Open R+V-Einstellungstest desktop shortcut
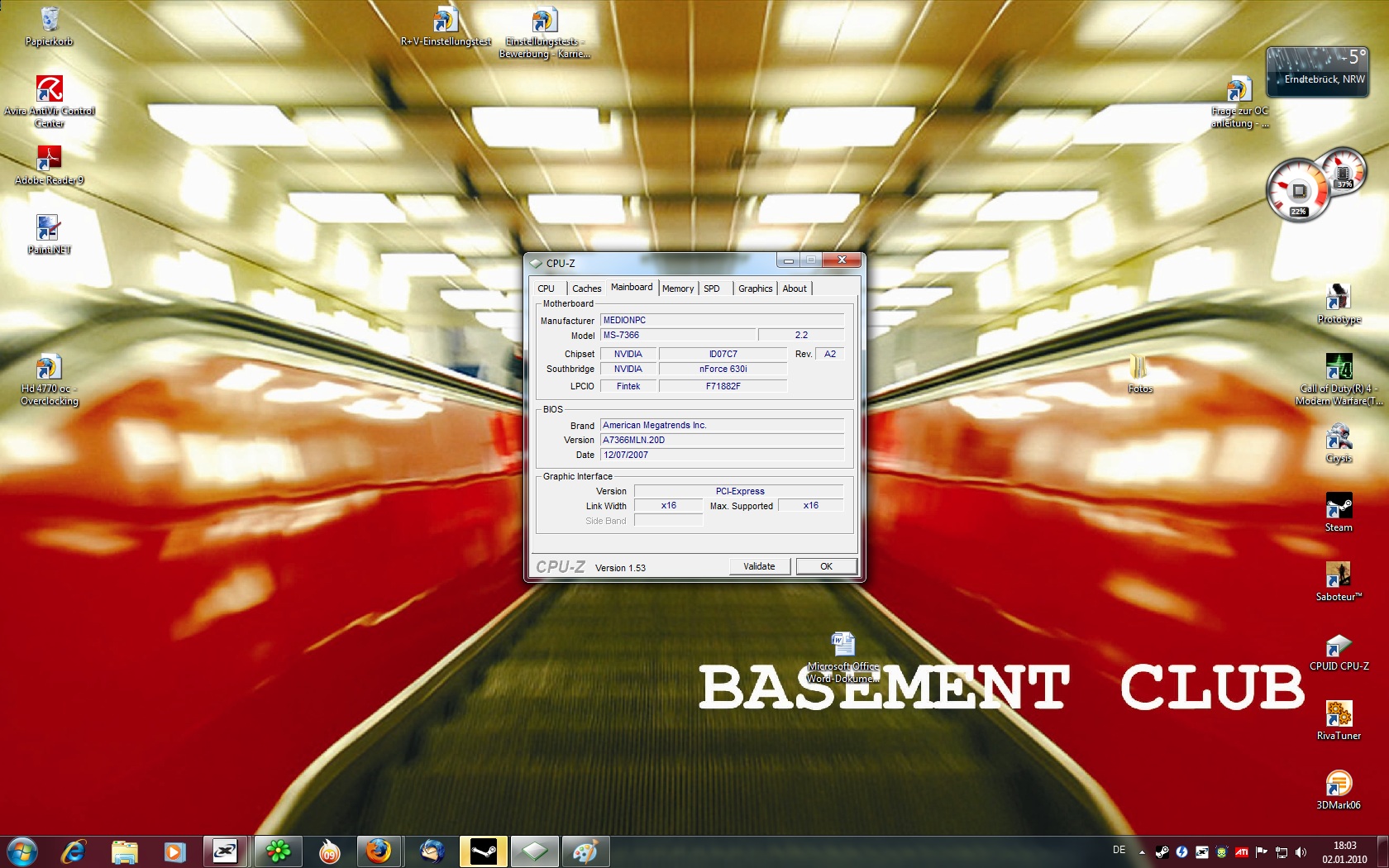 (446, 26)
